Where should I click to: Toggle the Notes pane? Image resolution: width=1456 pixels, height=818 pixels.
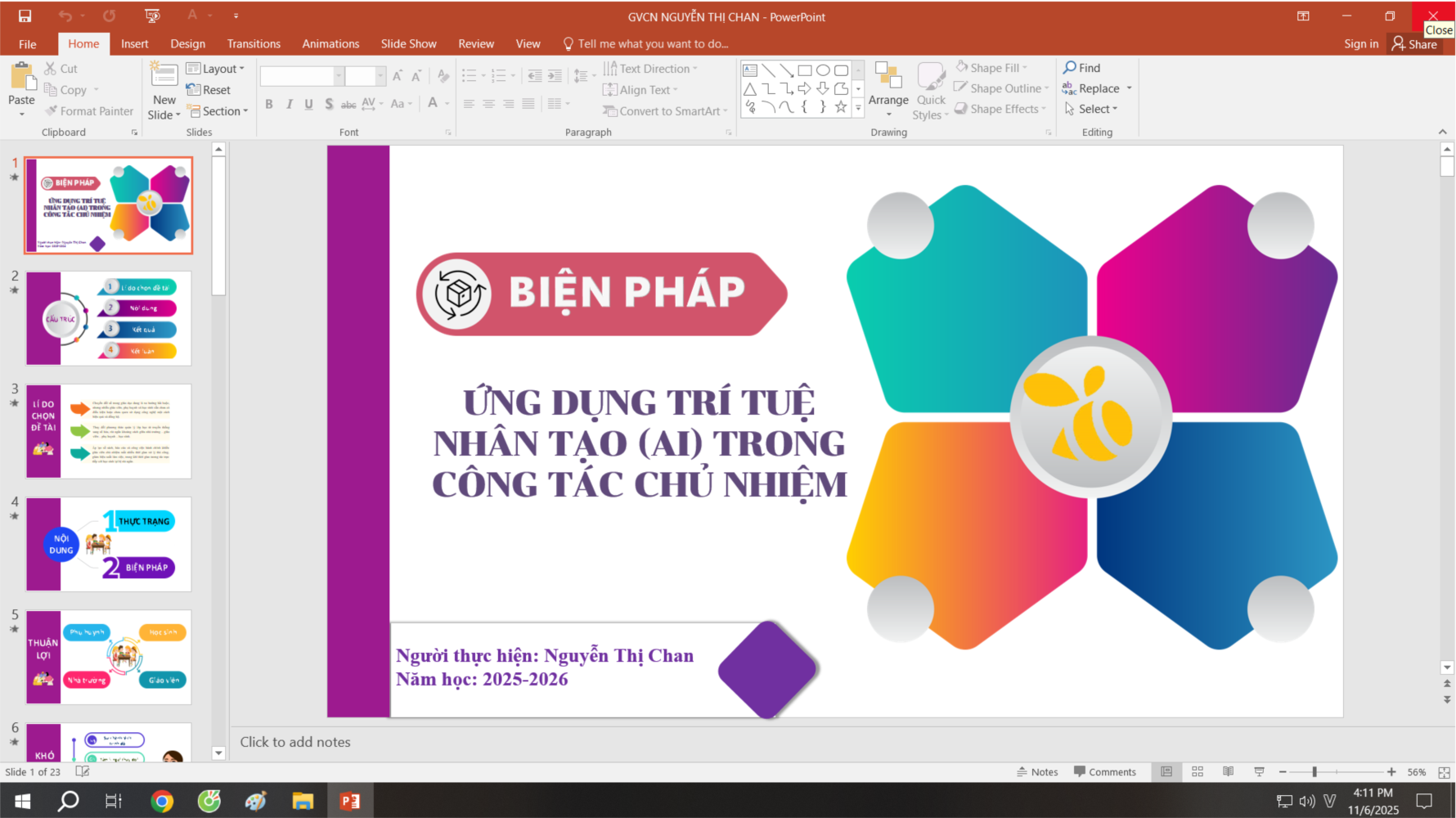tap(1037, 771)
